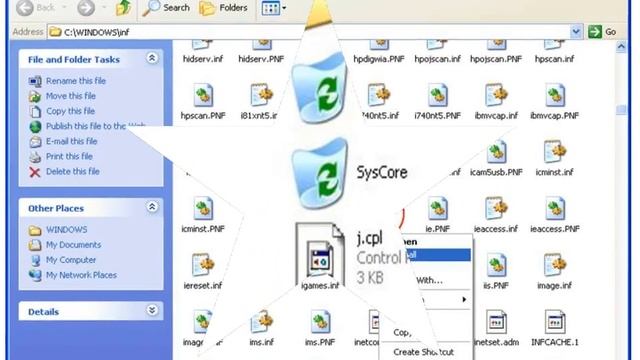Select the iereset.inf file icon
Image resolution: width=640 pixels, height=360 pixels.
(x=203, y=265)
